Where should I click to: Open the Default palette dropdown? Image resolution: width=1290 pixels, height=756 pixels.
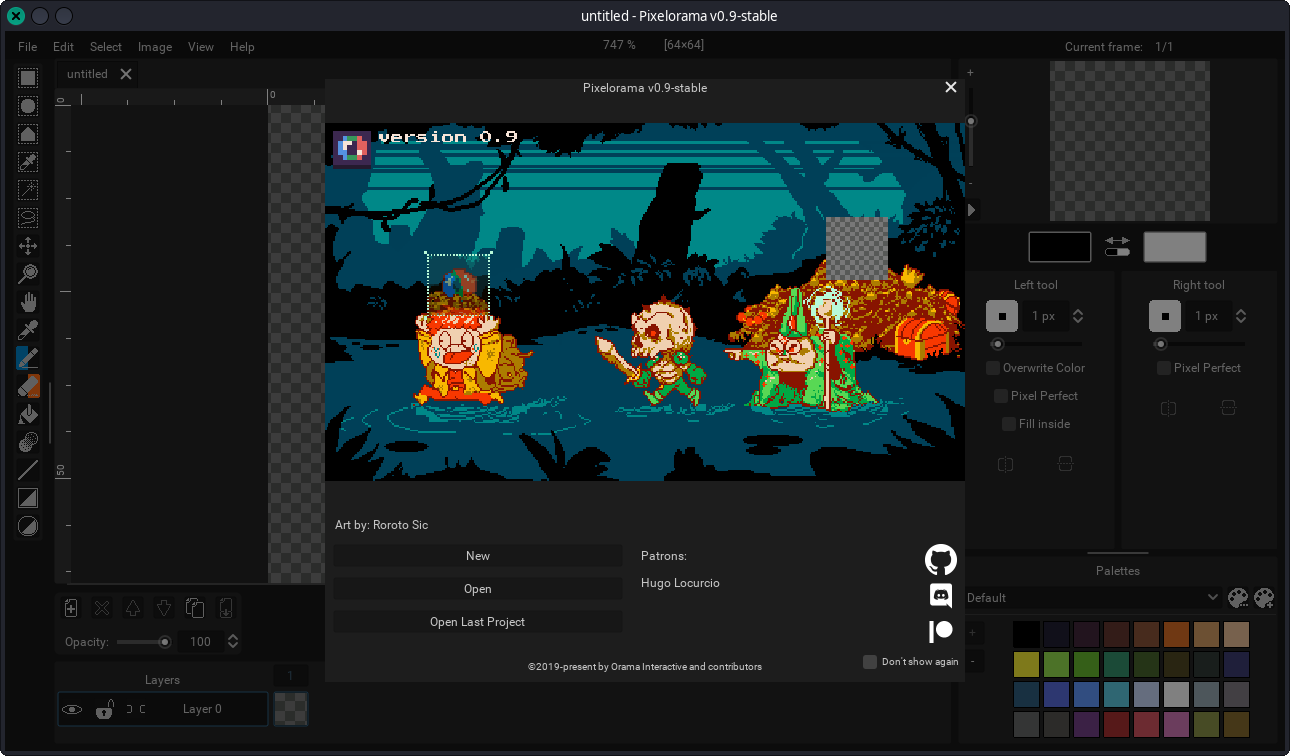pos(1094,597)
